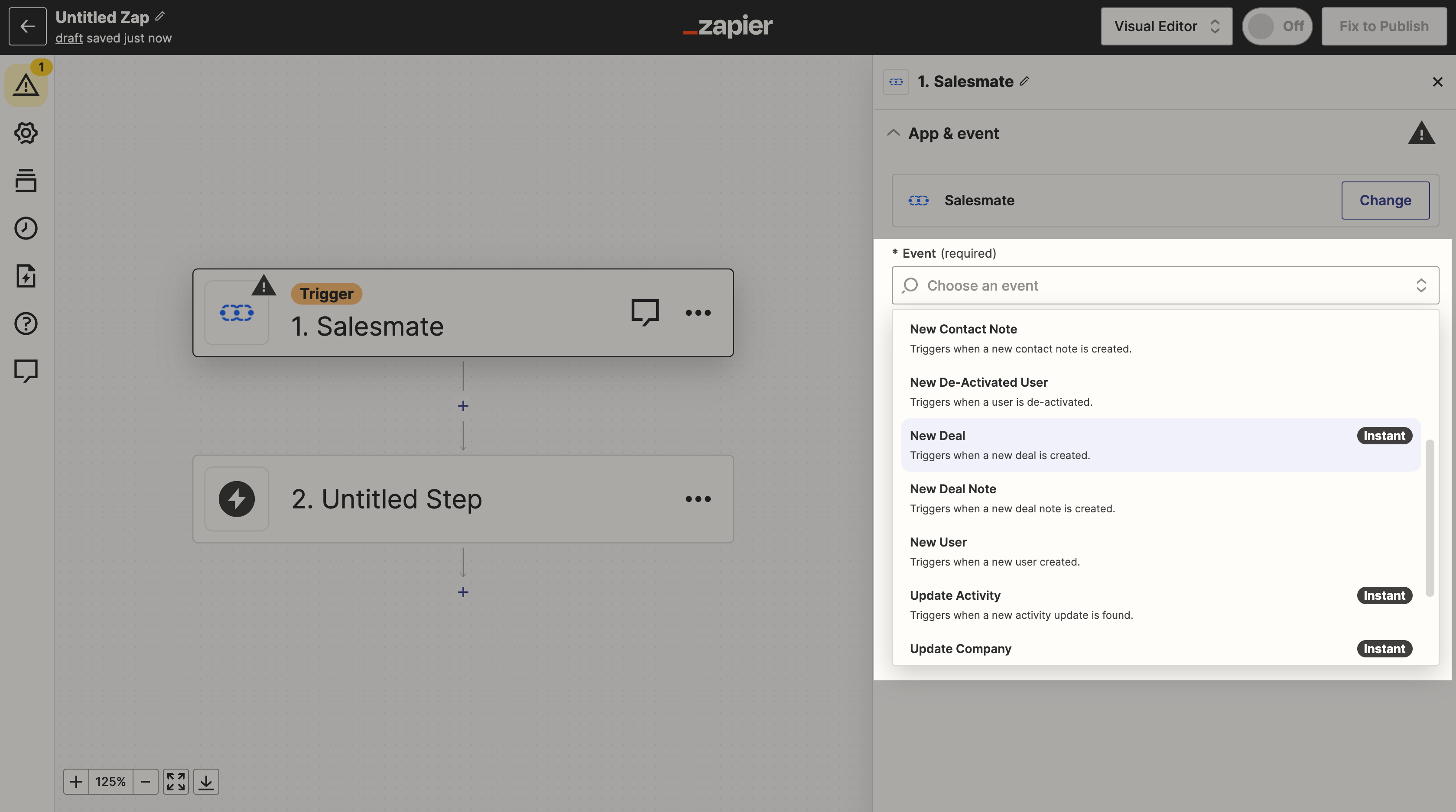
Task: Add comment on Salesmate trigger step
Action: click(x=645, y=312)
